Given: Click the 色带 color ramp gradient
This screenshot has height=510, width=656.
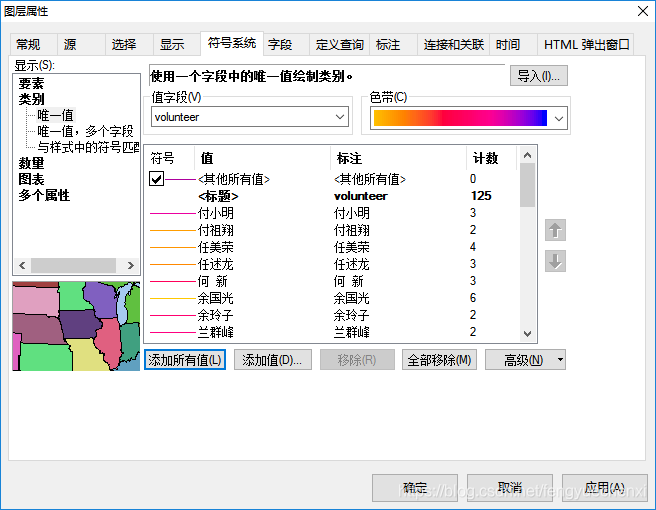Looking at the screenshot, I should click(x=460, y=118).
